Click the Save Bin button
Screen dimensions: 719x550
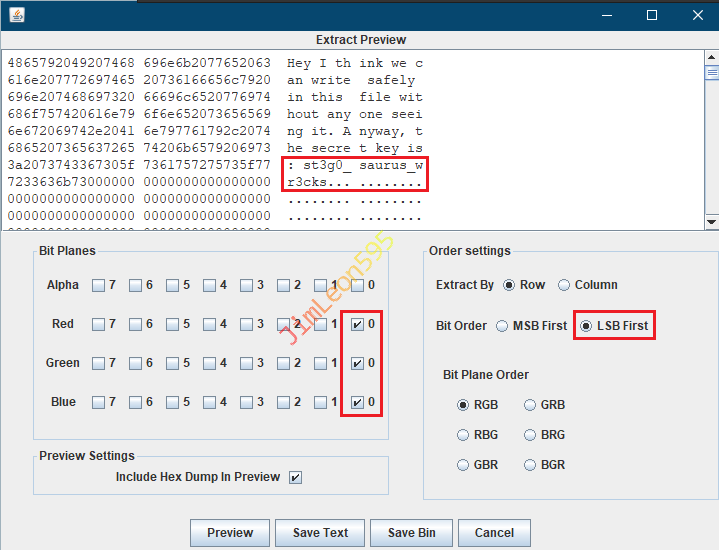411,533
